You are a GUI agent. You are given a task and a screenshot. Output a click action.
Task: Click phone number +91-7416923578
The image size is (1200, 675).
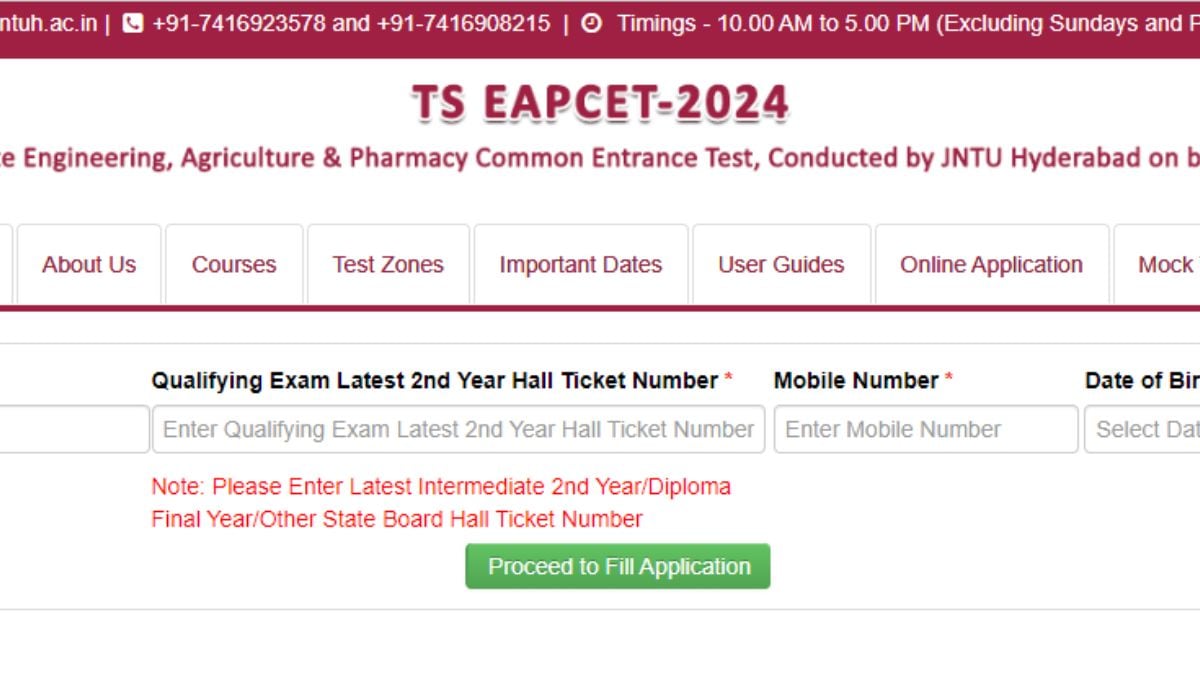pyautogui.click(x=238, y=23)
